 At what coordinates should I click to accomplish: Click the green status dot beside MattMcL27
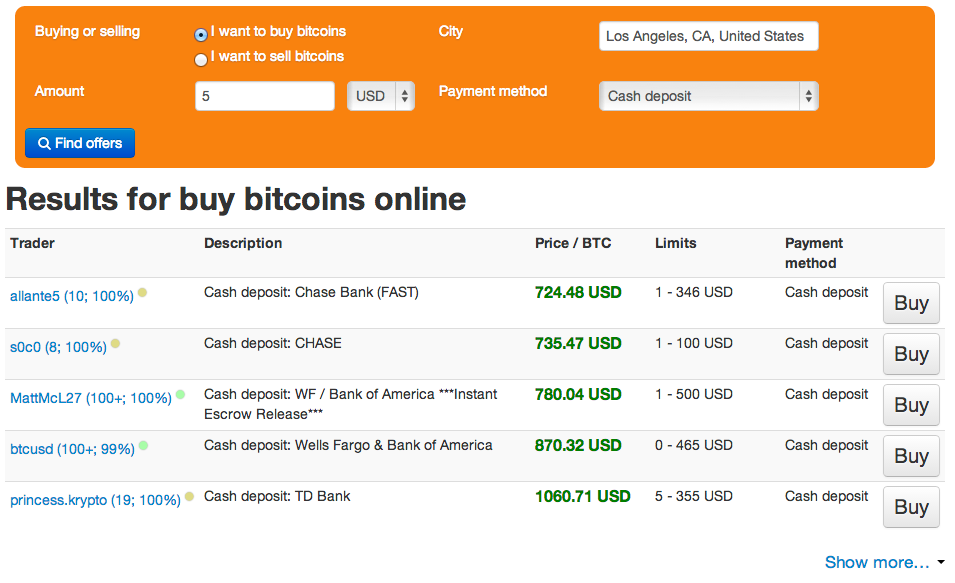[x=180, y=394]
